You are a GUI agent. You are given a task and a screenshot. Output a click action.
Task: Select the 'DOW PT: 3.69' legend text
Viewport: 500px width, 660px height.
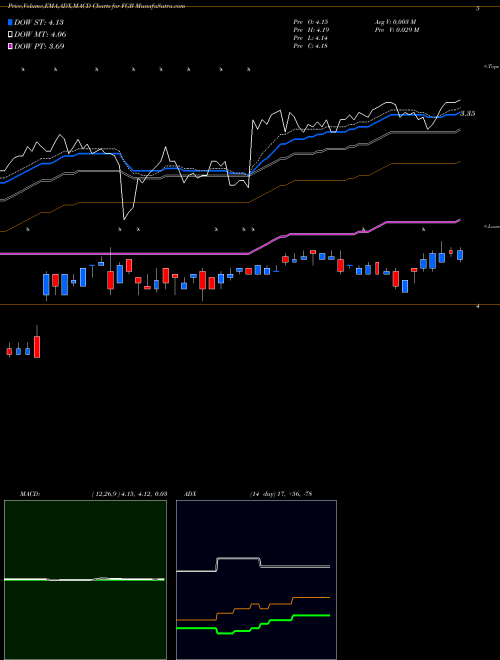pos(39,46)
